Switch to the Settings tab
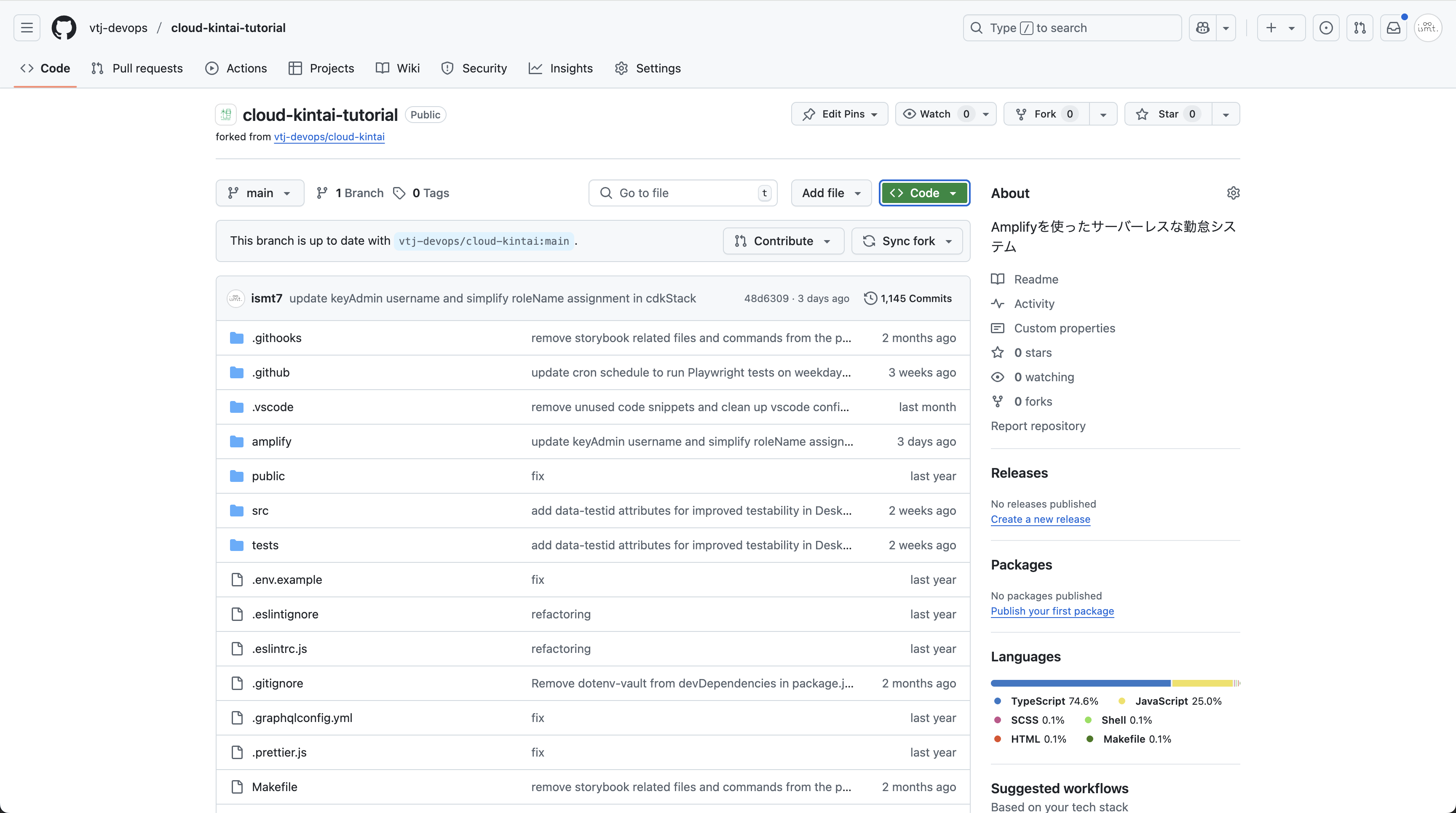The height and width of the screenshot is (813, 1456). (648, 68)
